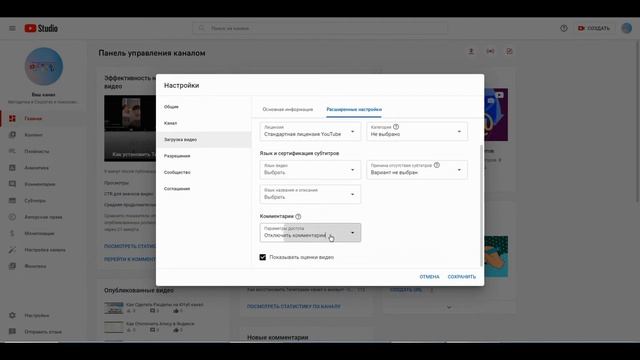Open the Контент icon in the sidebar
Image resolution: width=640 pixels, height=360 pixels.
pyautogui.click(x=12, y=135)
